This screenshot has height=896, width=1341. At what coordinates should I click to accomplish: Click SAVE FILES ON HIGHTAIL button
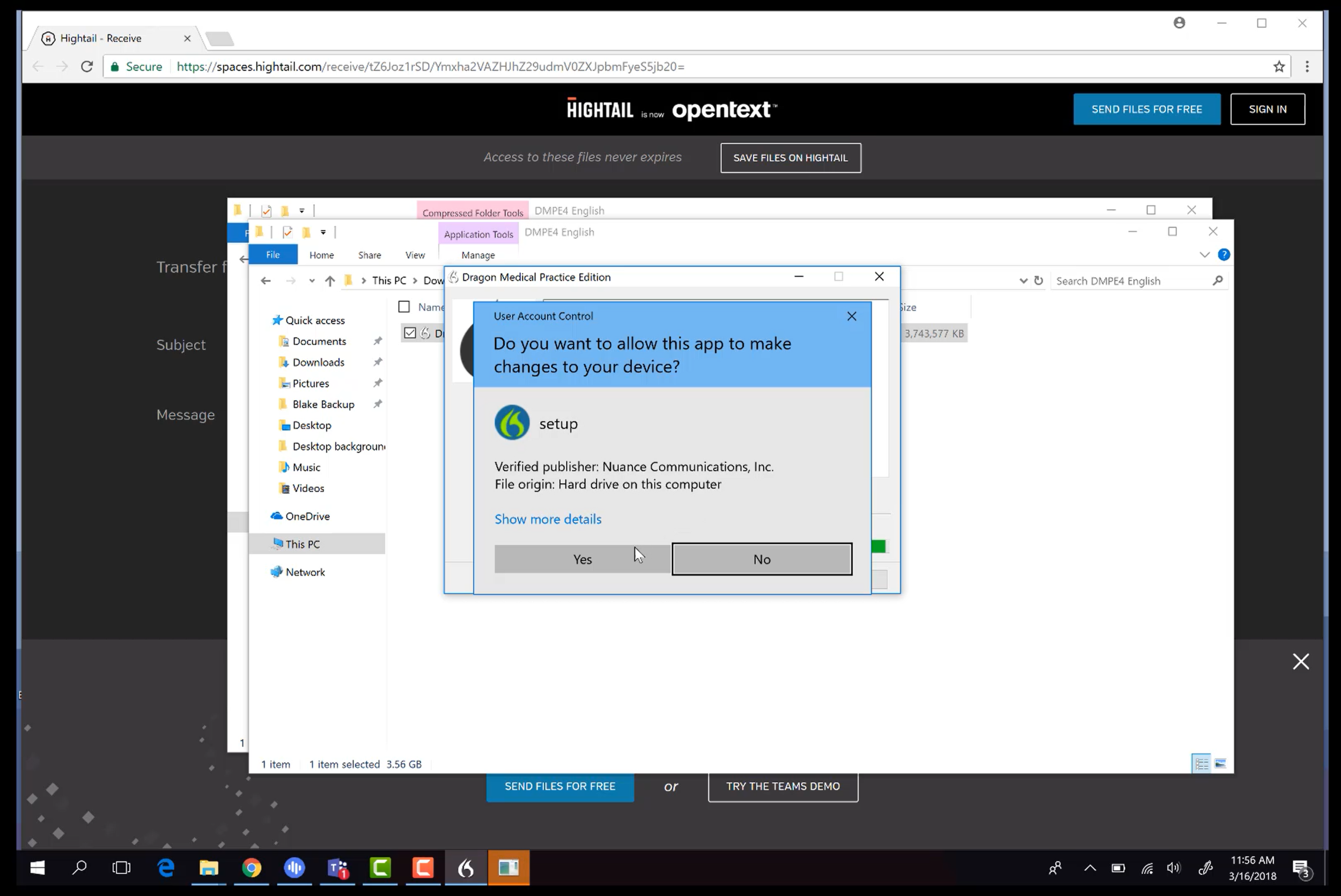tap(791, 158)
